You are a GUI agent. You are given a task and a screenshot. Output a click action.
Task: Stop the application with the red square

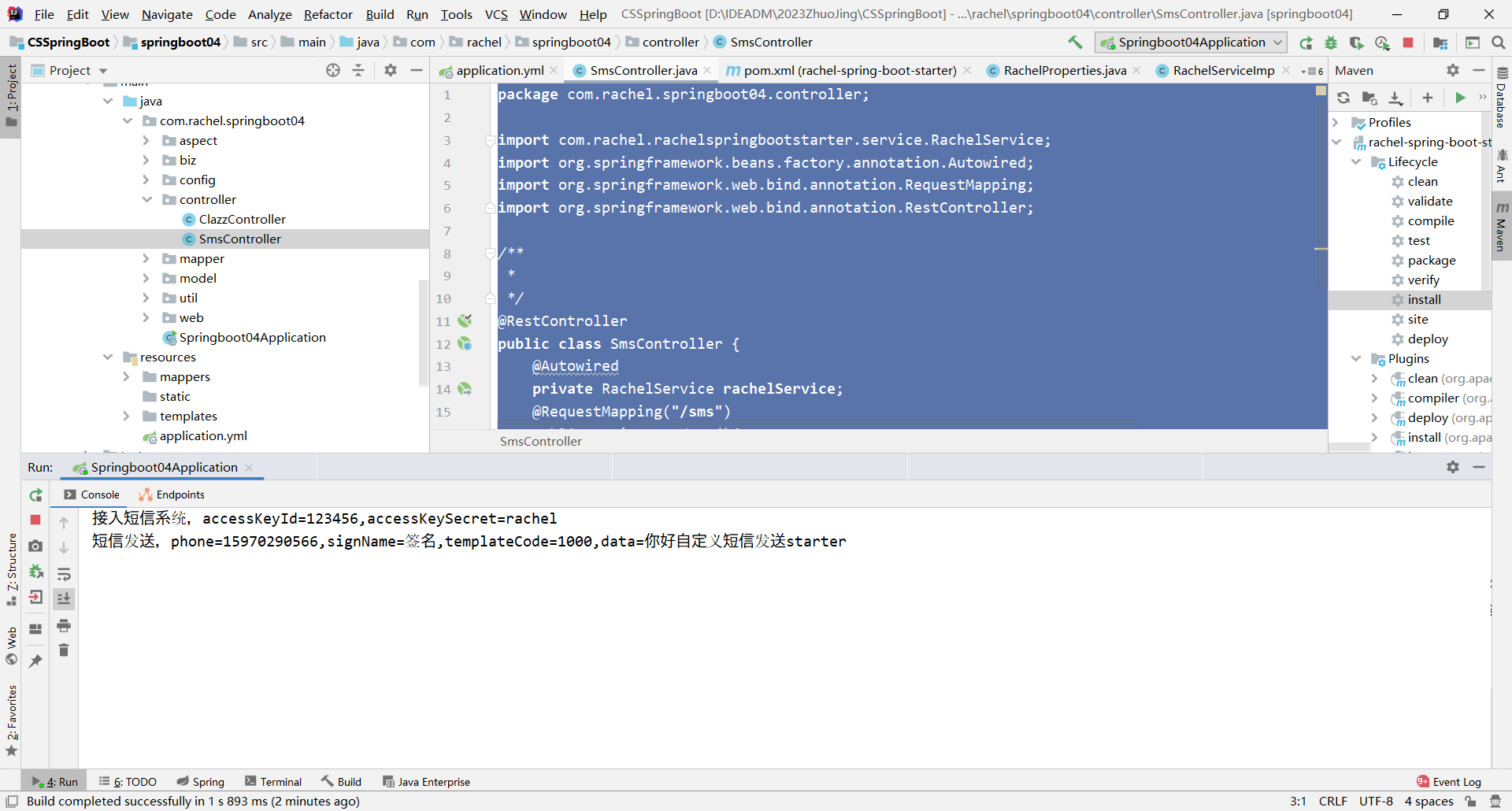point(1409,43)
